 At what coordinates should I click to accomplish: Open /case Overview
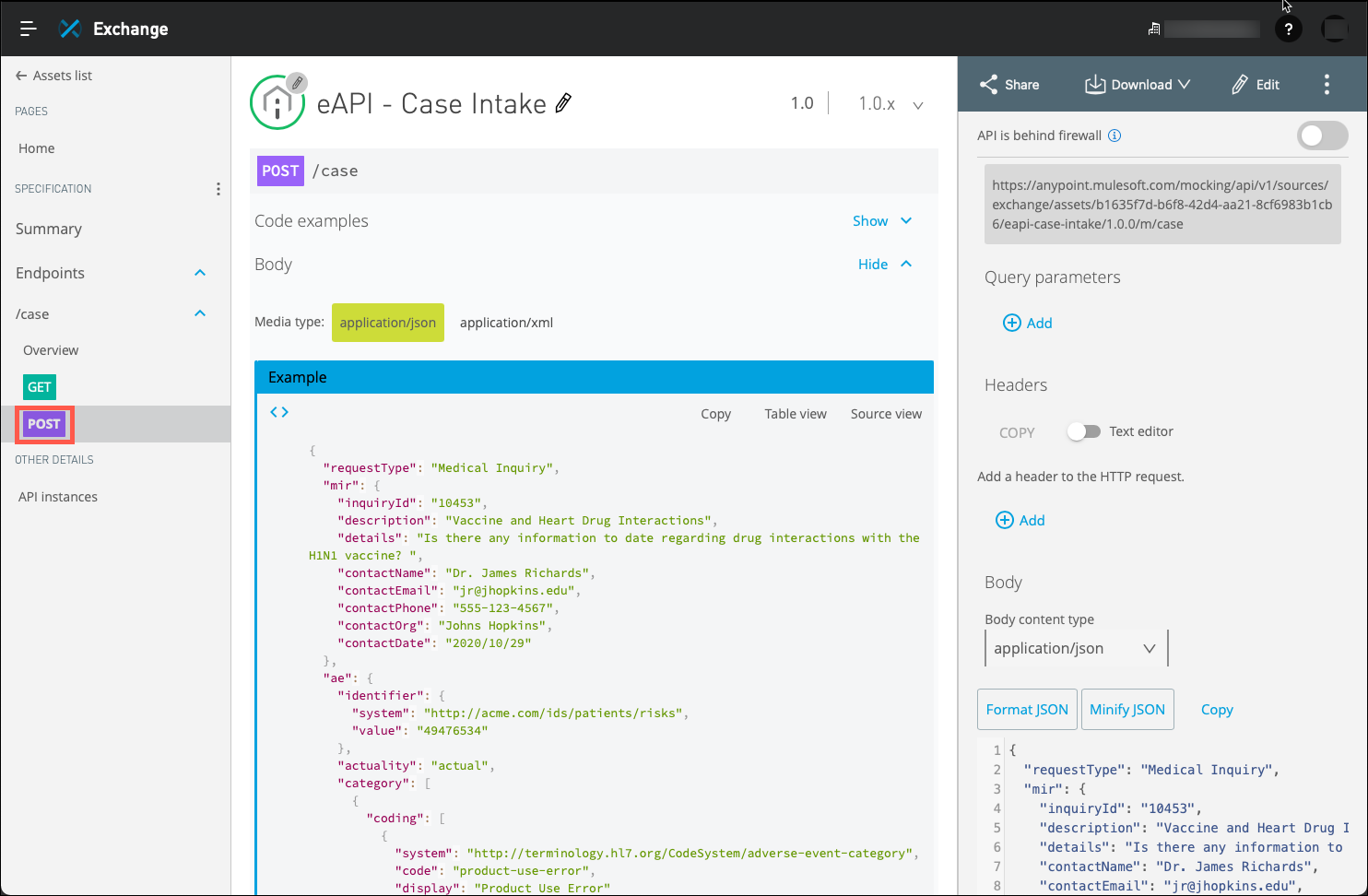pyautogui.click(x=51, y=350)
